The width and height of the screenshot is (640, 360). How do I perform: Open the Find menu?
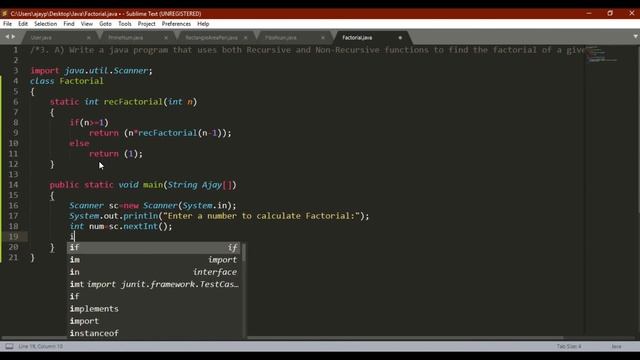click(69, 24)
